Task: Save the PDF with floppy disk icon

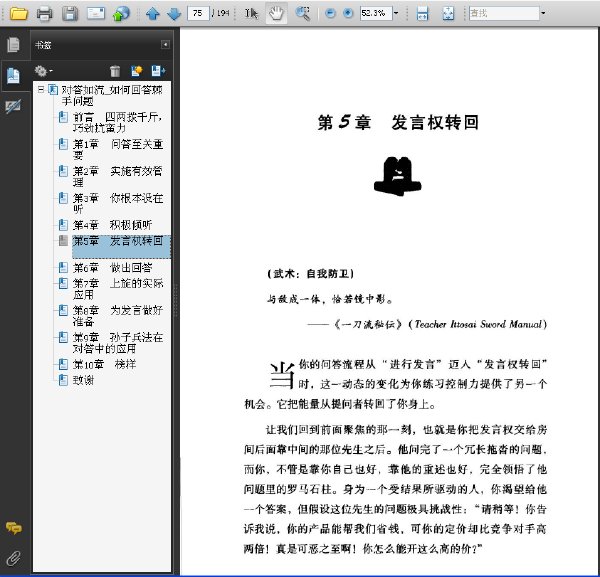Action: pos(70,13)
